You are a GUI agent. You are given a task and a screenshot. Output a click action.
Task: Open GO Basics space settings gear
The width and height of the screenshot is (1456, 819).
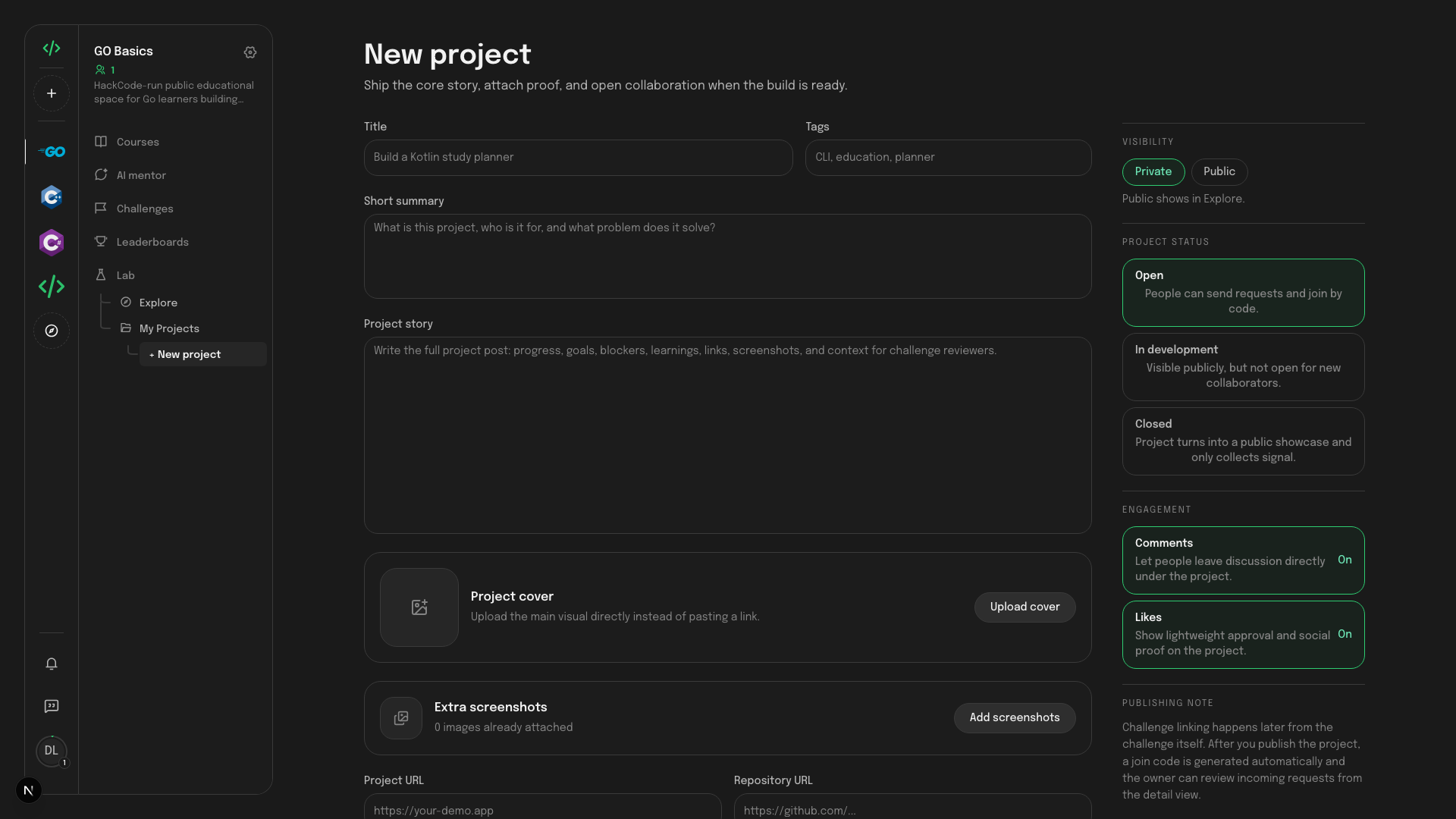tap(250, 53)
